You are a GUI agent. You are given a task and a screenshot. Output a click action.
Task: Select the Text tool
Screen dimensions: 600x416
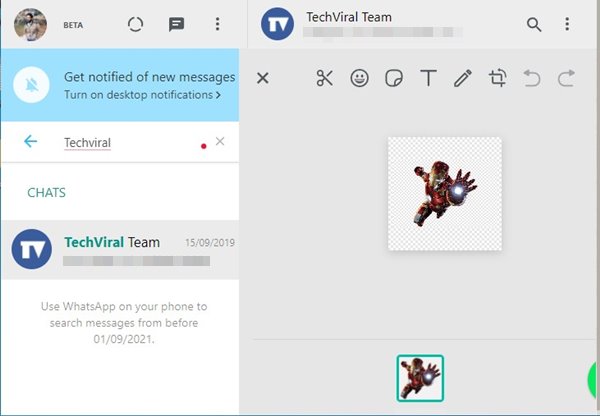pos(428,78)
